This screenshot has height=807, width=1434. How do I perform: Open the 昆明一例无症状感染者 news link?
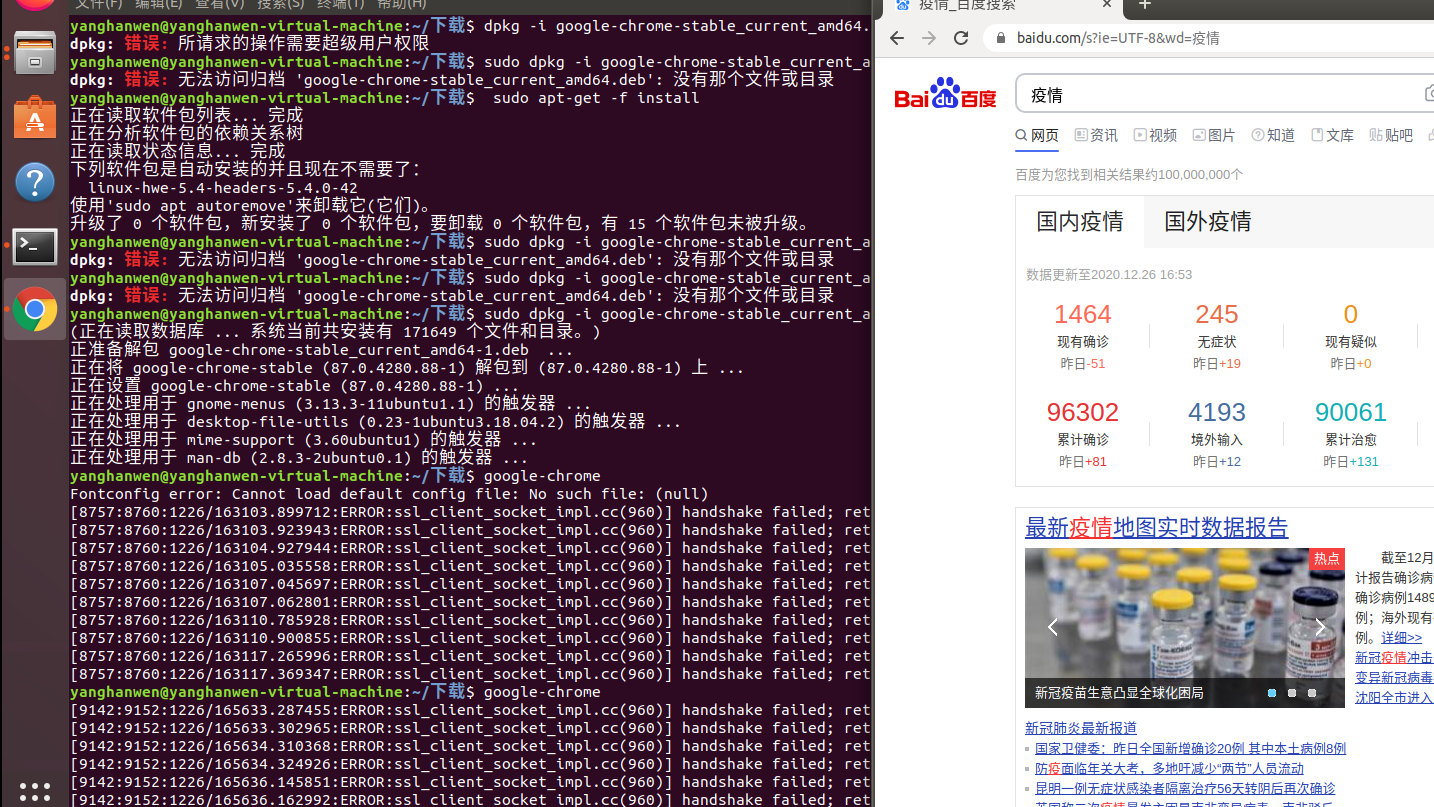coord(1185,788)
